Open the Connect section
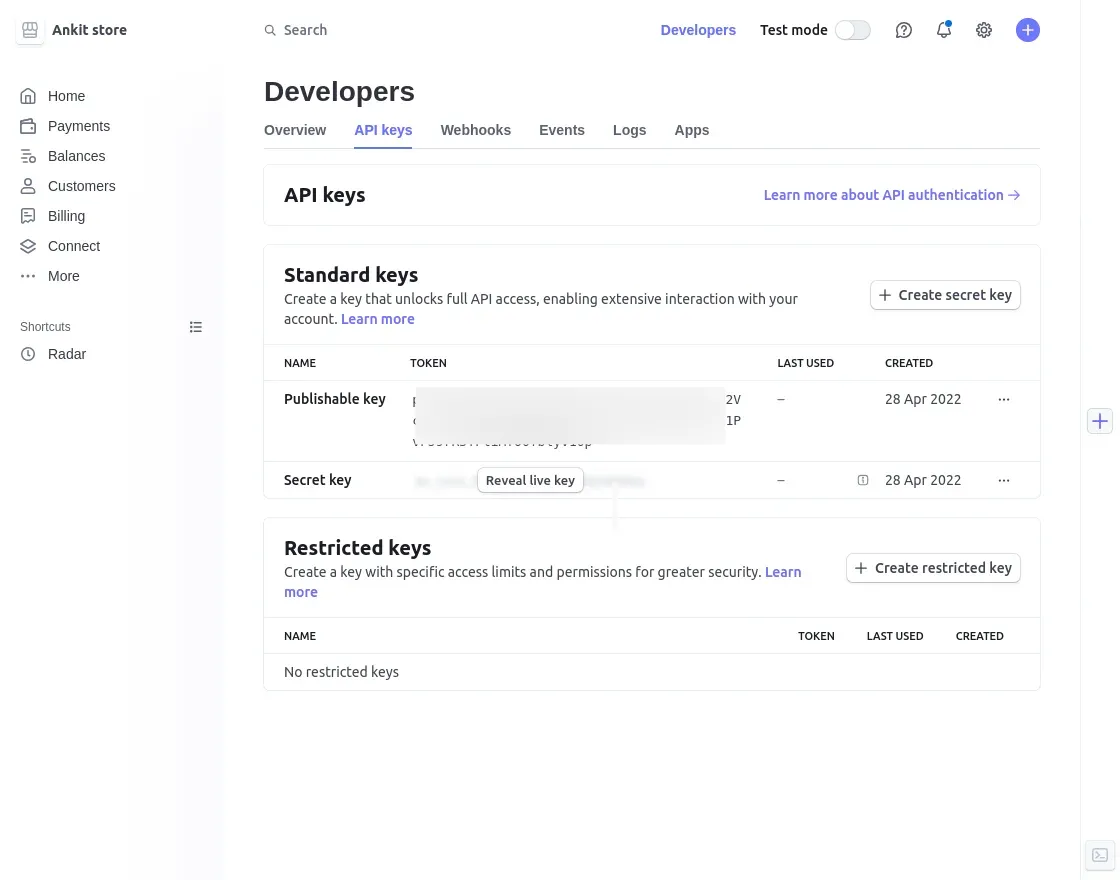This screenshot has width=1120, height=880. click(73, 246)
